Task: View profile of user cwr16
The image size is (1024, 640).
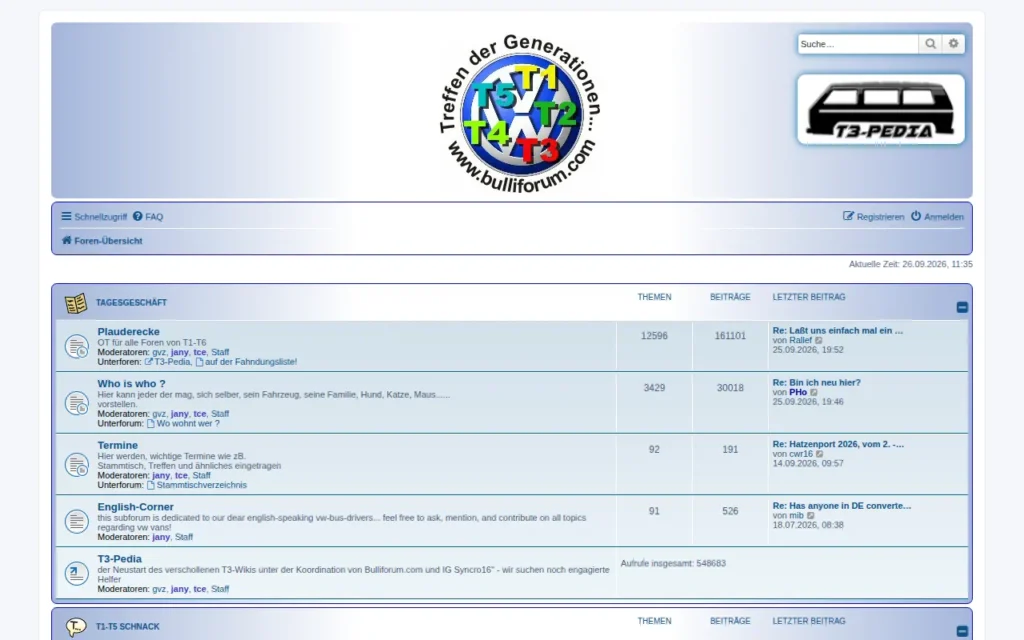Action: click(801, 454)
